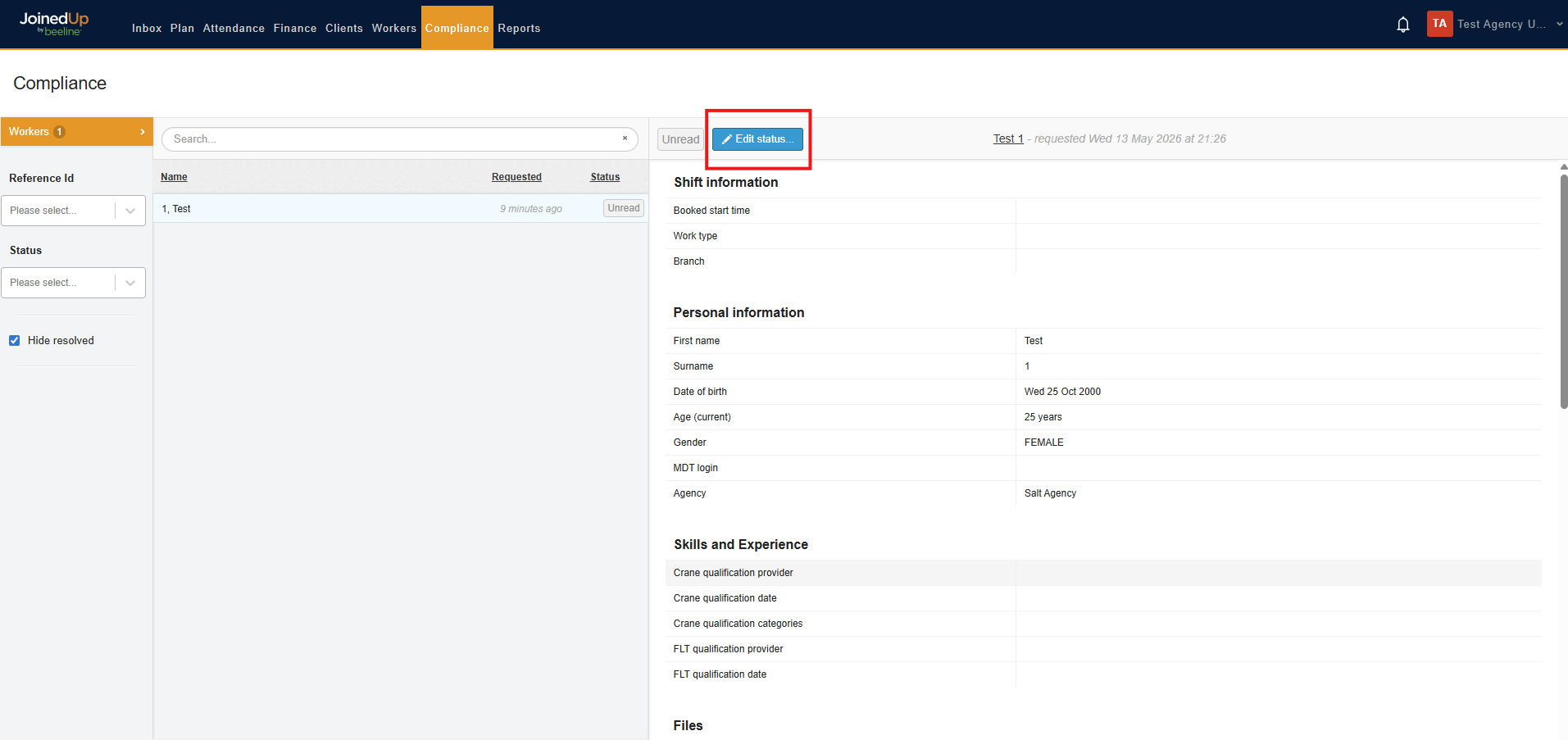The height and width of the screenshot is (740, 1568).
Task: Click the 'Shift information' heading
Action: 726,182
